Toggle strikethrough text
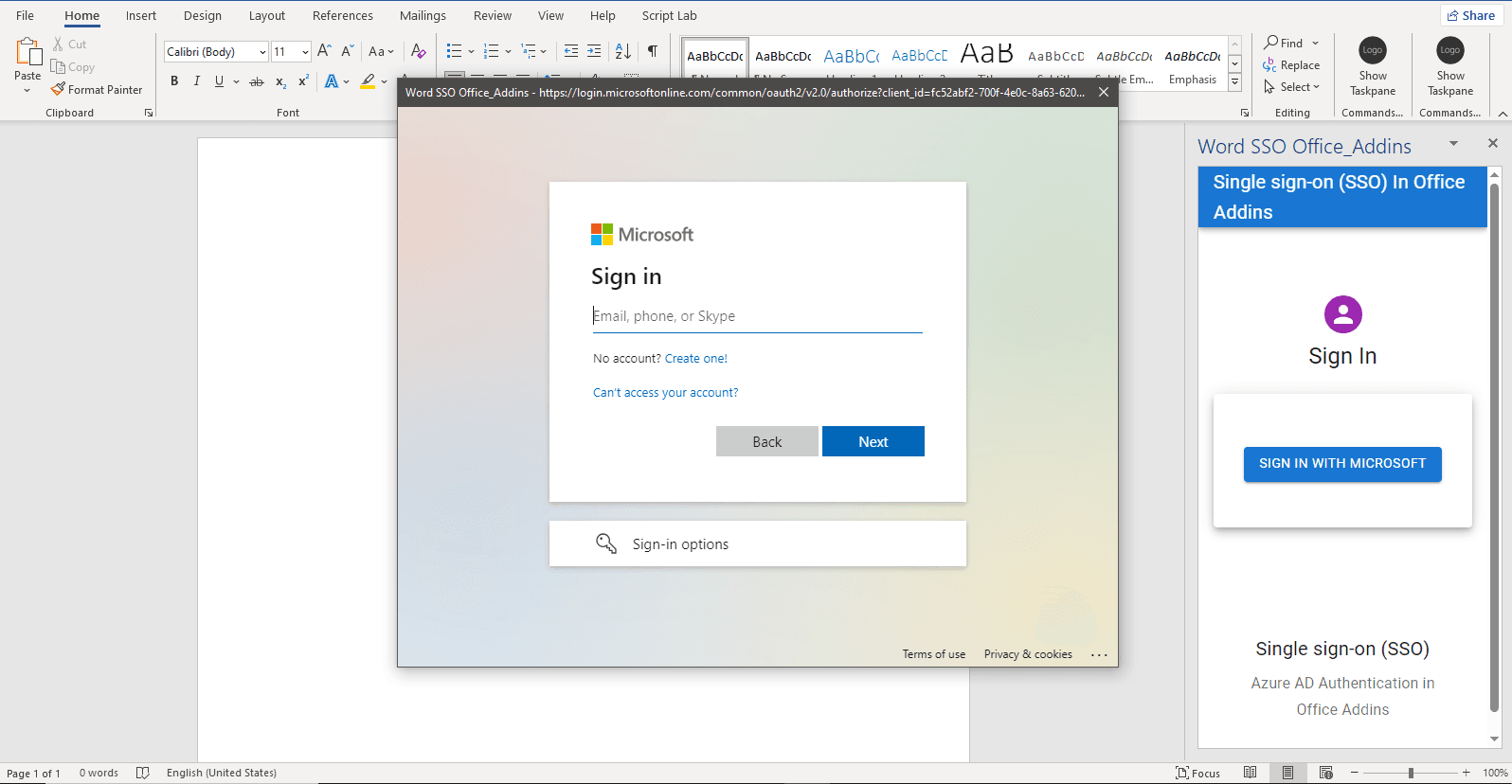 [x=257, y=81]
